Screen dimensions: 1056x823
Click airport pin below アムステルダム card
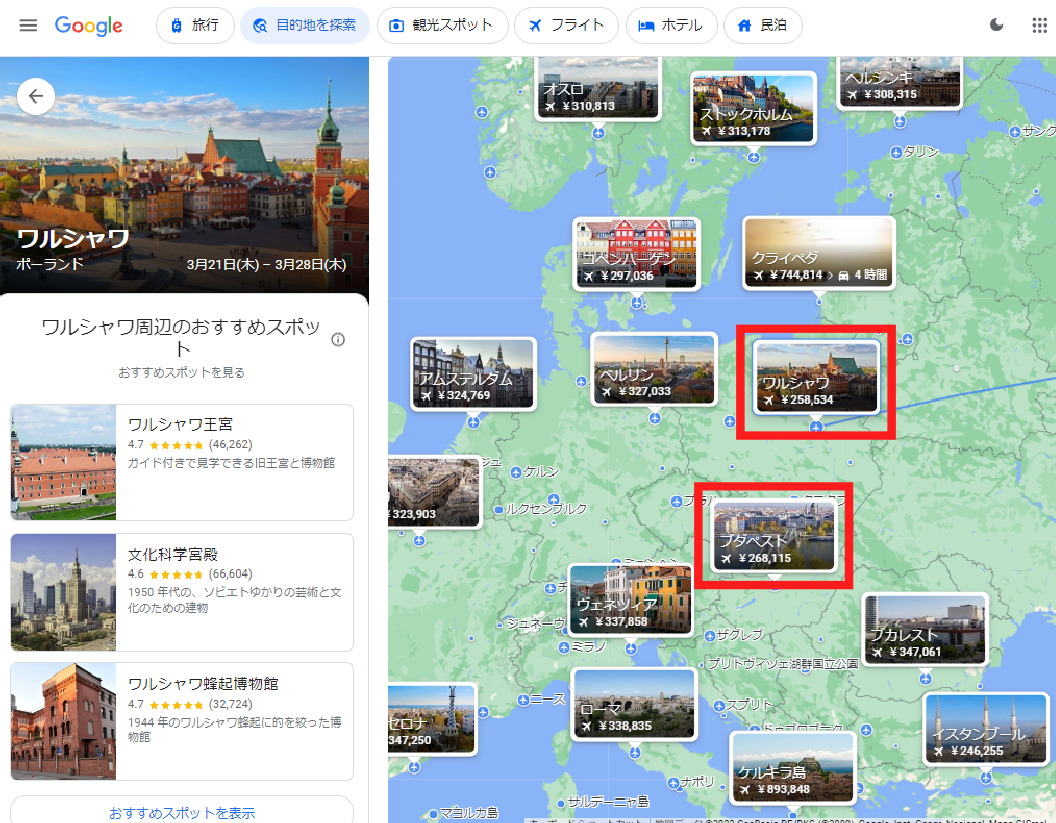coord(473,422)
